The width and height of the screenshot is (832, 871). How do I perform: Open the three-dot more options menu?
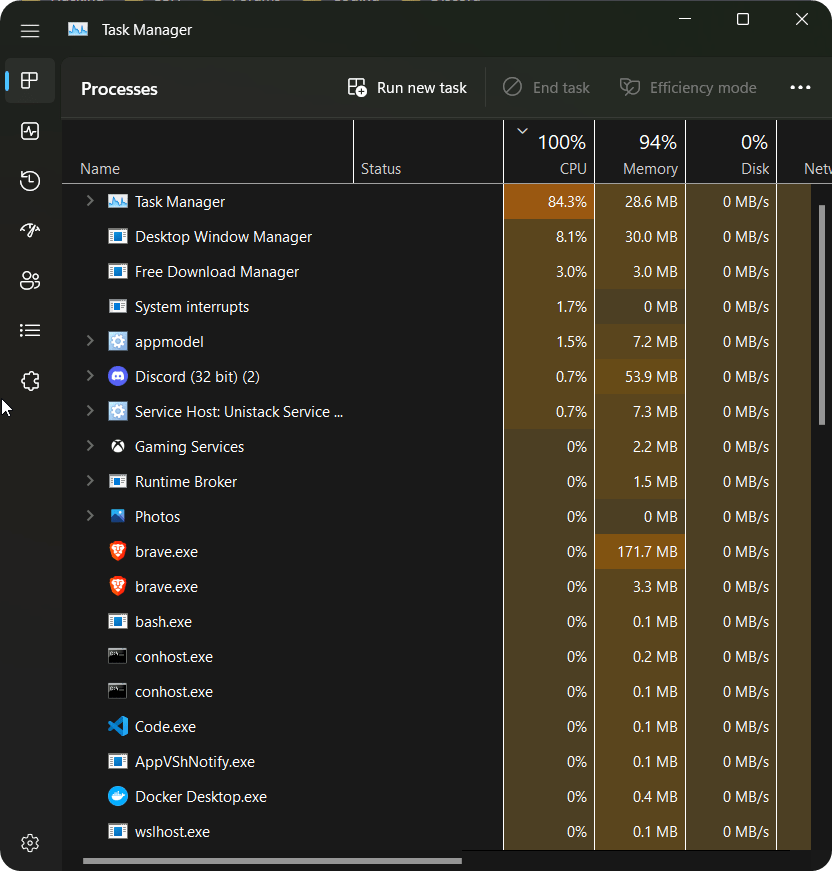click(800, 88)
